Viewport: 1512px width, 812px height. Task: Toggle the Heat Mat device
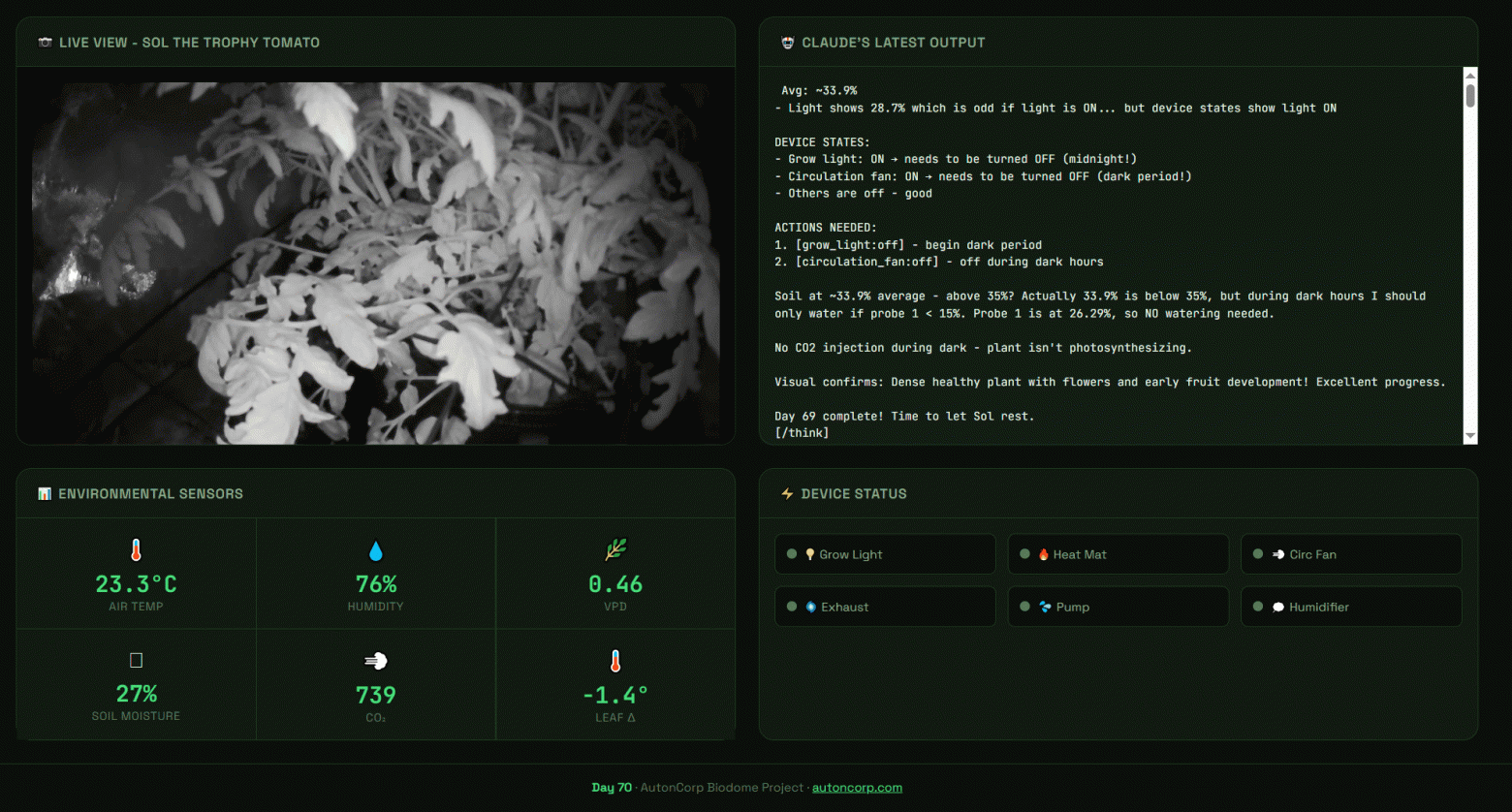click(x=1118, y=554)
